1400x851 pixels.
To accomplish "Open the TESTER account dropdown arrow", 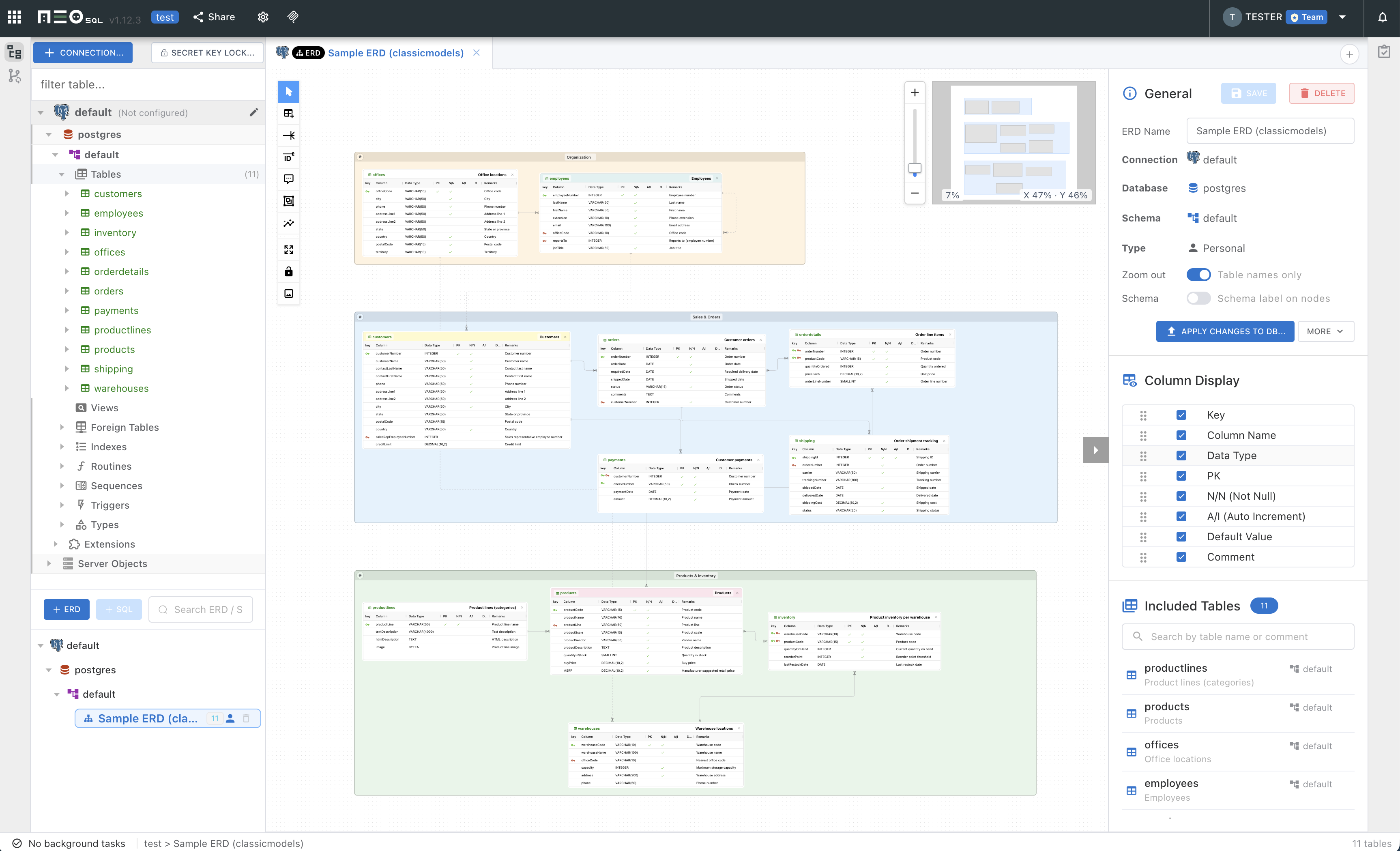I will pos(1342,17).
